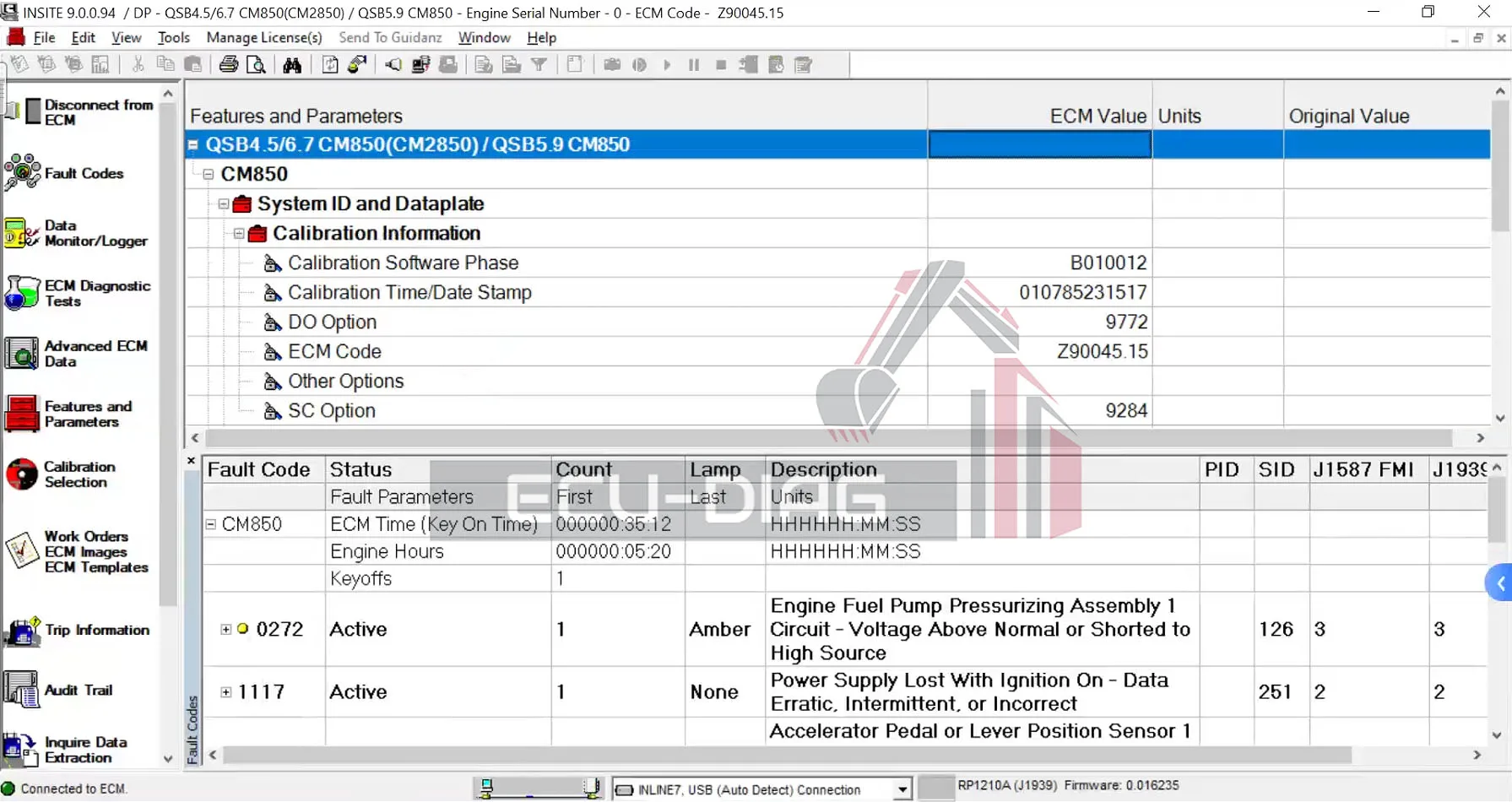
Task: Expand fault code 0272 details
Action: click(226, 629)
